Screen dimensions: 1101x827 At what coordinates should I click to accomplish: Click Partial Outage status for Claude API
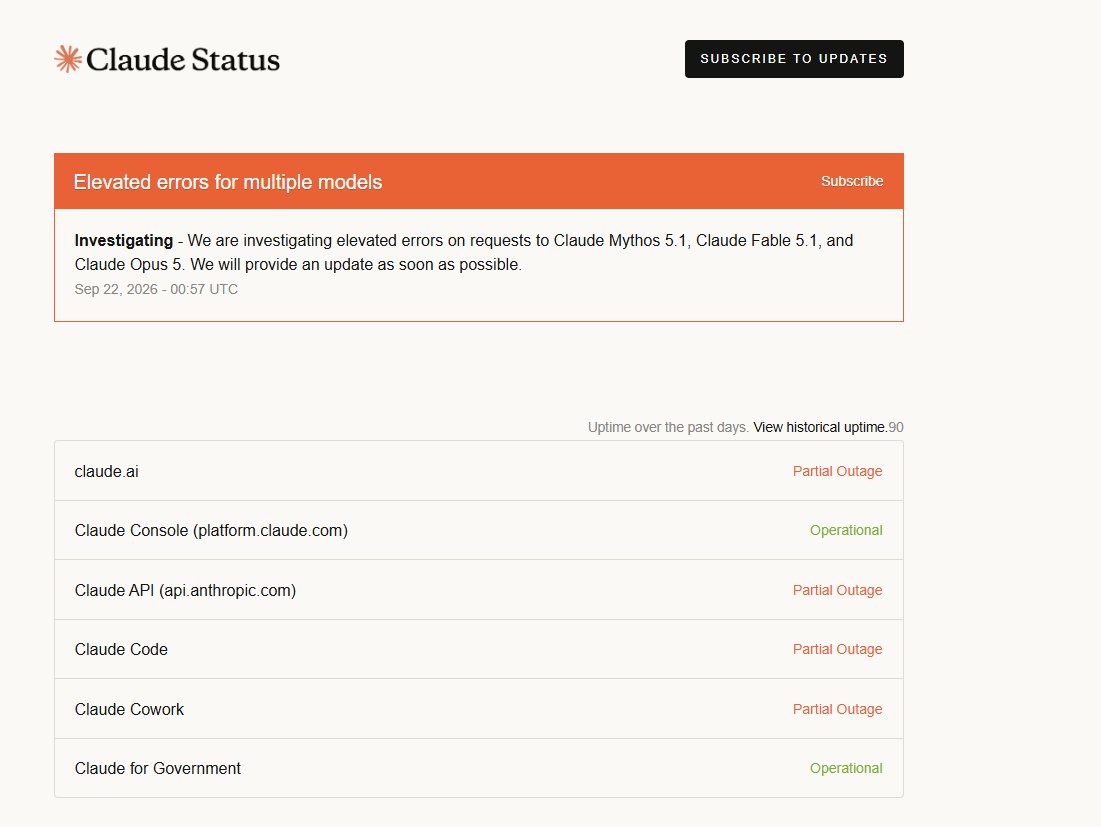[837, 590]
